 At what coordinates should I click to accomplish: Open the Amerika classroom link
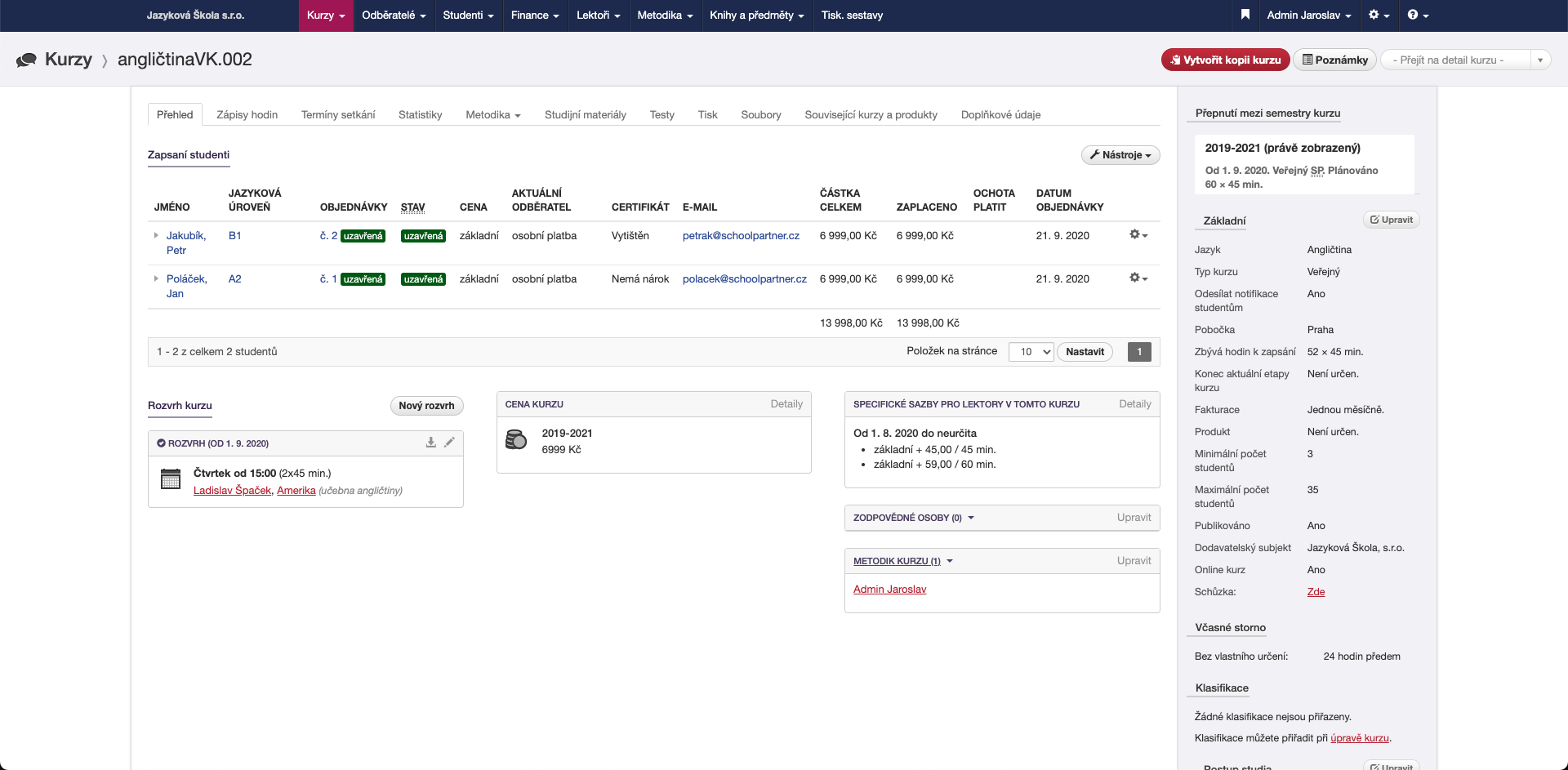pos(296,490)
